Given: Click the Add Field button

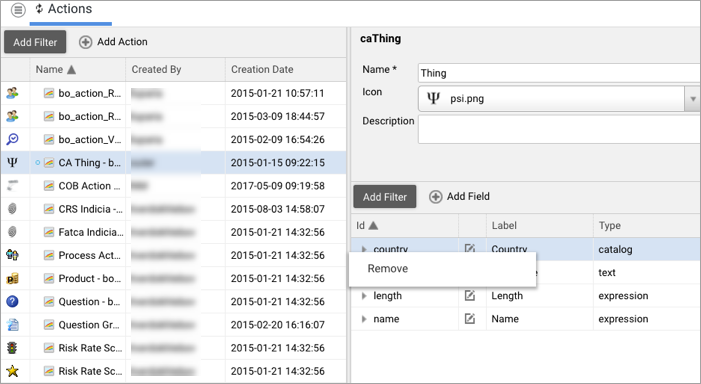Looking at the screenshot, I should coord(460,197).
